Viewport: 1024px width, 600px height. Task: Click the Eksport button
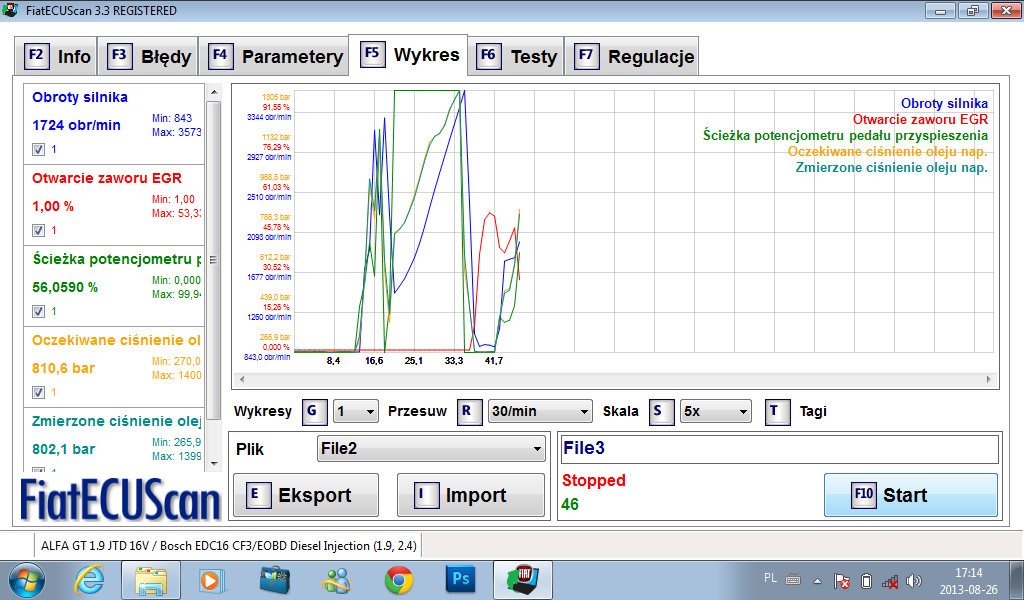pos(305,495)
